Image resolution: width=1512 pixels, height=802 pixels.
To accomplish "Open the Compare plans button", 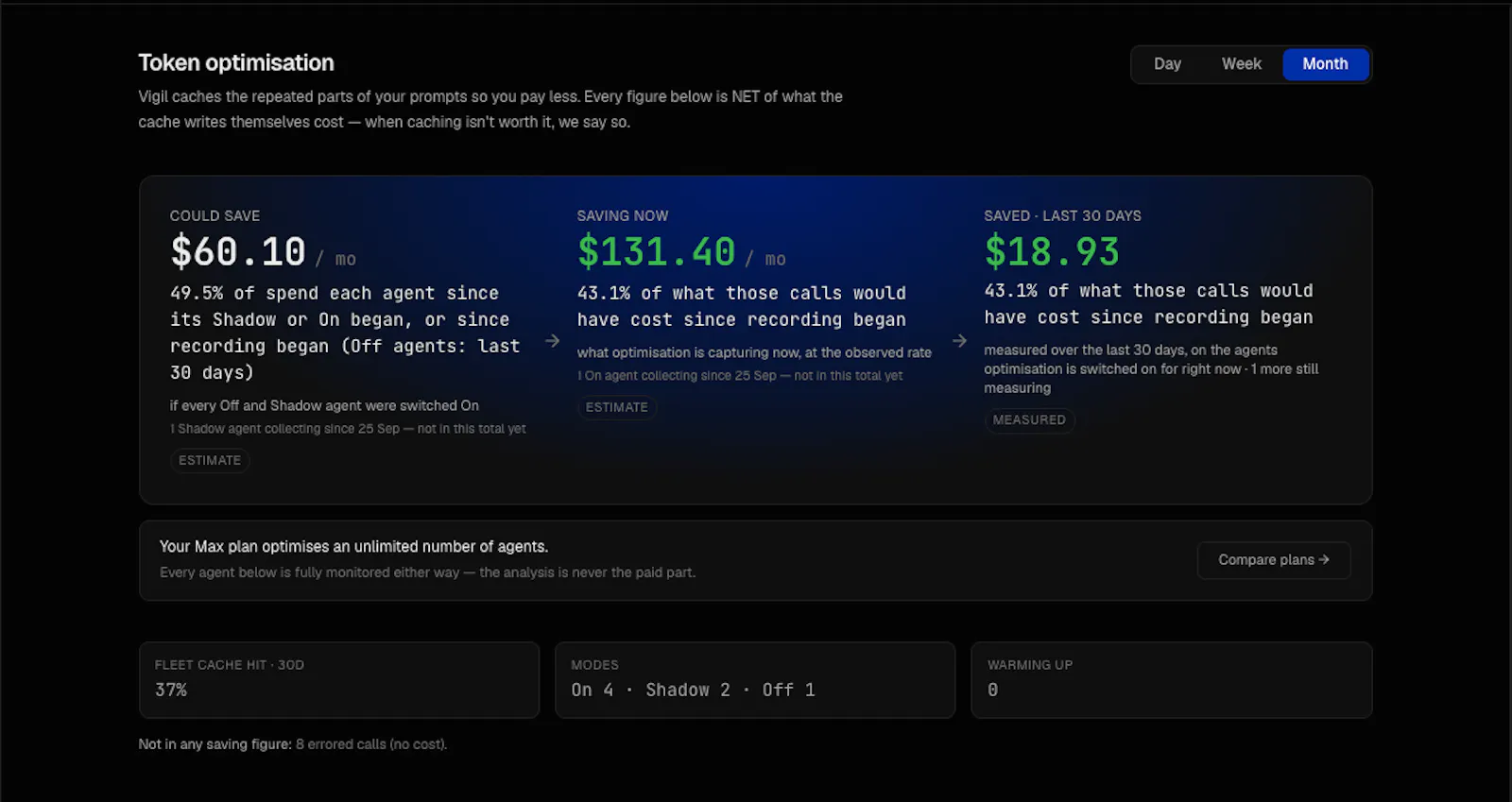I will [1273, 560].
